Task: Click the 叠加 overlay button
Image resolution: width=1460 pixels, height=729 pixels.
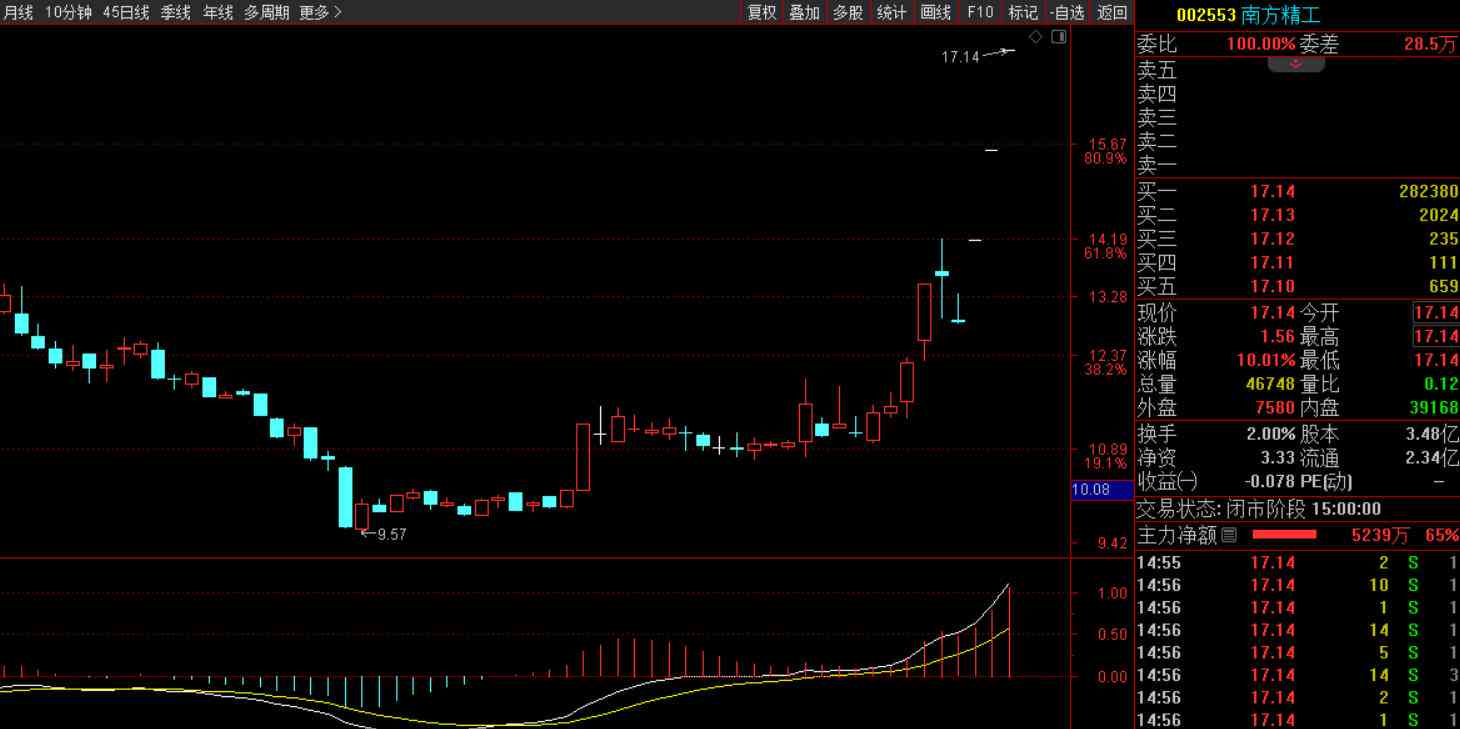Action: [x=805, y=12]
